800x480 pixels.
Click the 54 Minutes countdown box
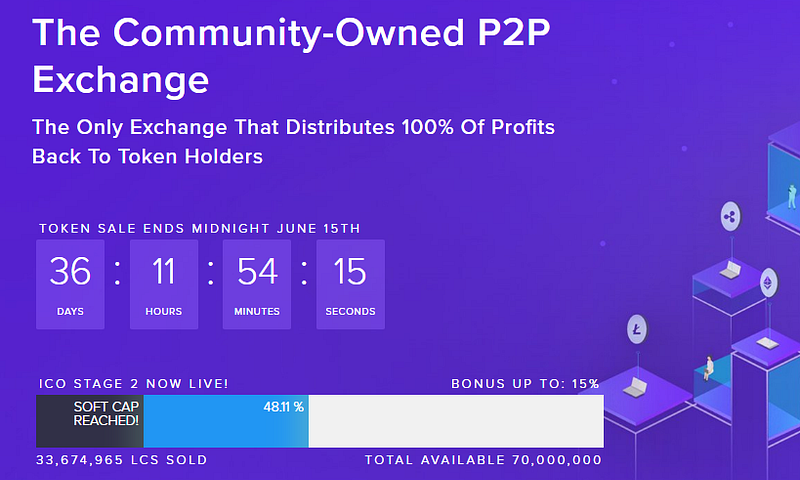pos(257,284)
